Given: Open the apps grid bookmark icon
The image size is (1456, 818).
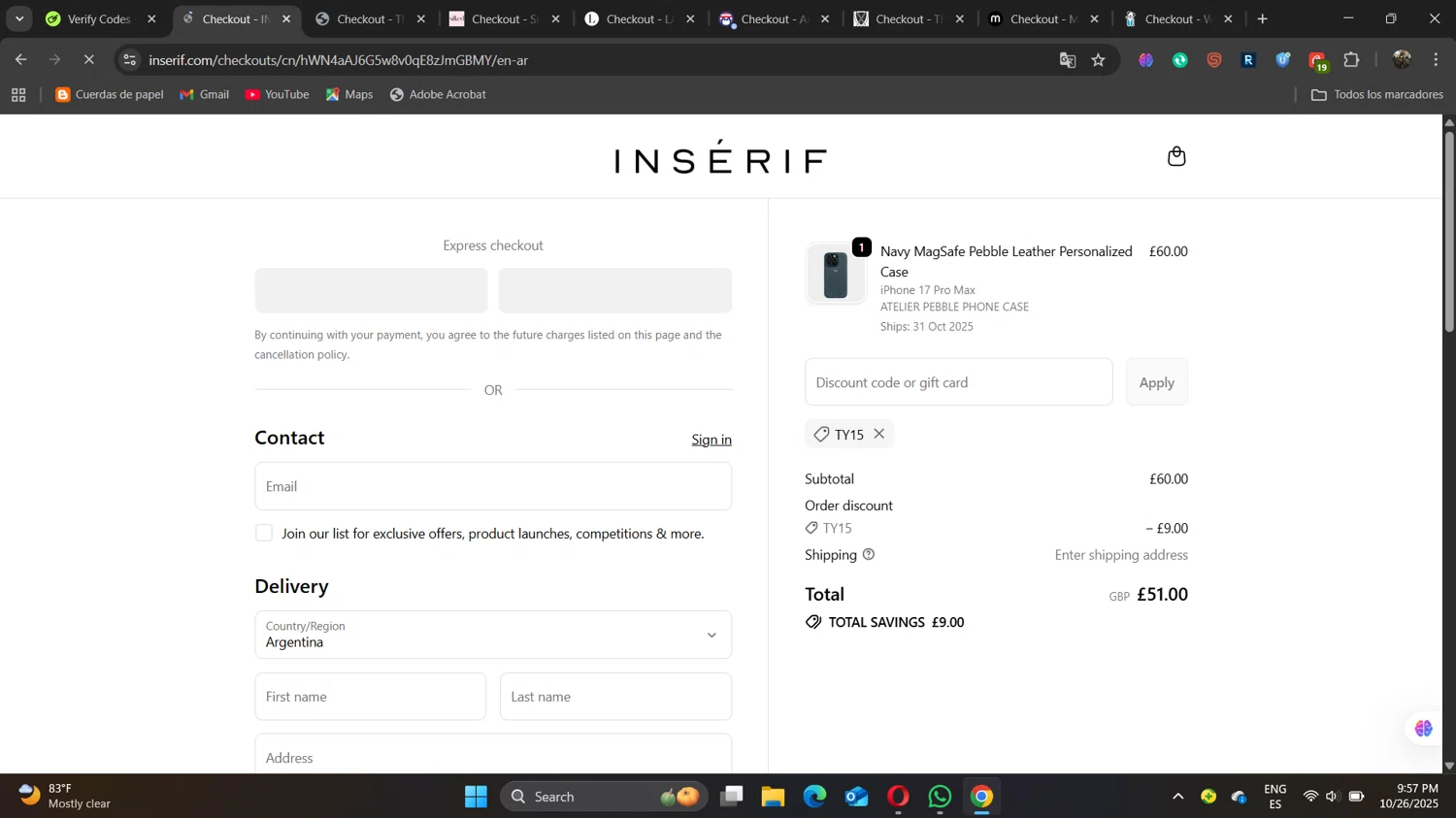Looking at the screenshot, I should point(18,95).
